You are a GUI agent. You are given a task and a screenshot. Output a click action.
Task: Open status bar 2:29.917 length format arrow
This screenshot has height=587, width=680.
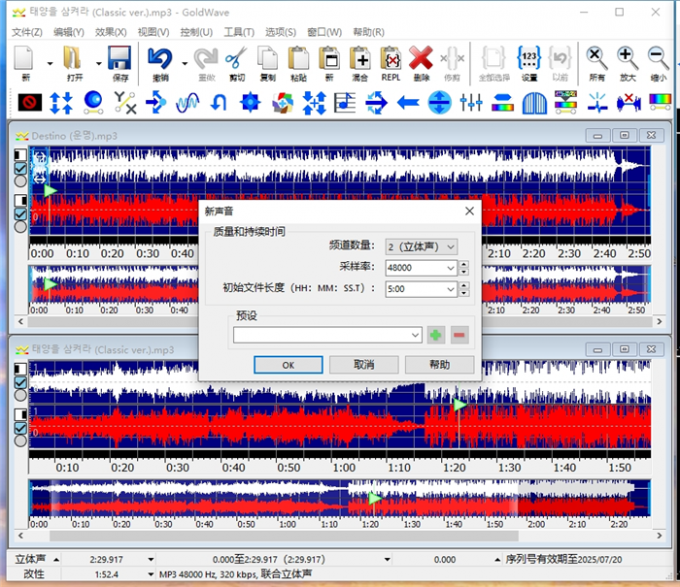coord(150,560)
